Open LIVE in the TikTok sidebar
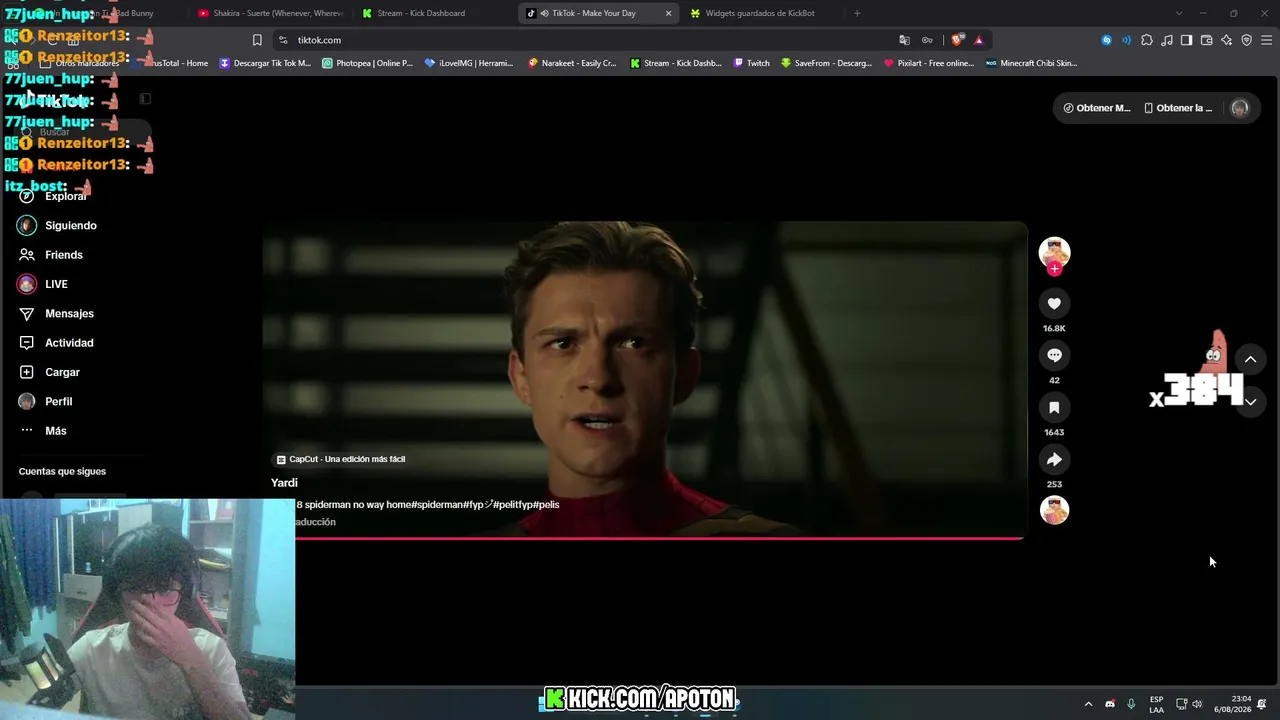1280x720 pixels. (56, 284)
